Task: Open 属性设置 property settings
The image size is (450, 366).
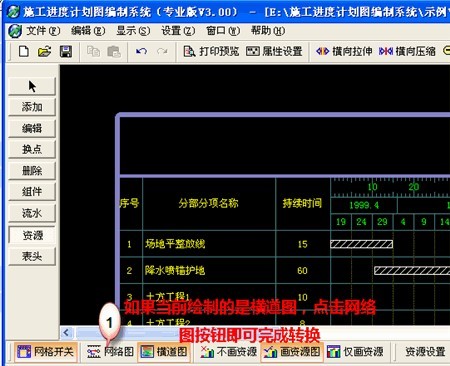Action: 274,51
